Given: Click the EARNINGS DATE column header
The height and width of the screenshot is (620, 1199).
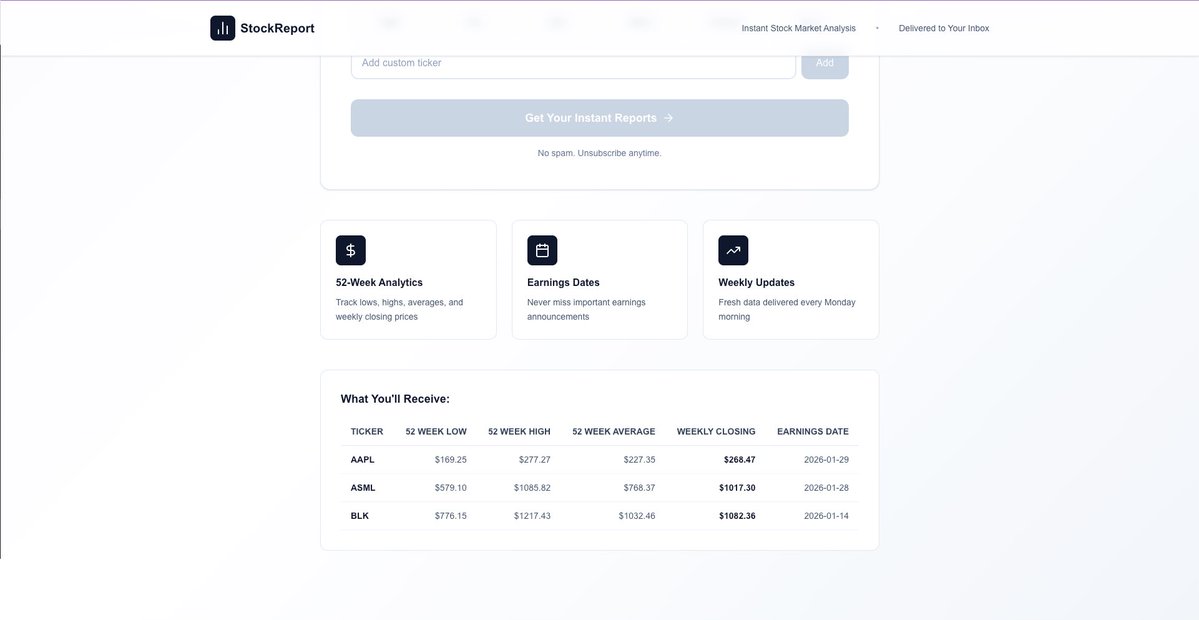Looking at the screenshot, I should click(x=813, y=432).
